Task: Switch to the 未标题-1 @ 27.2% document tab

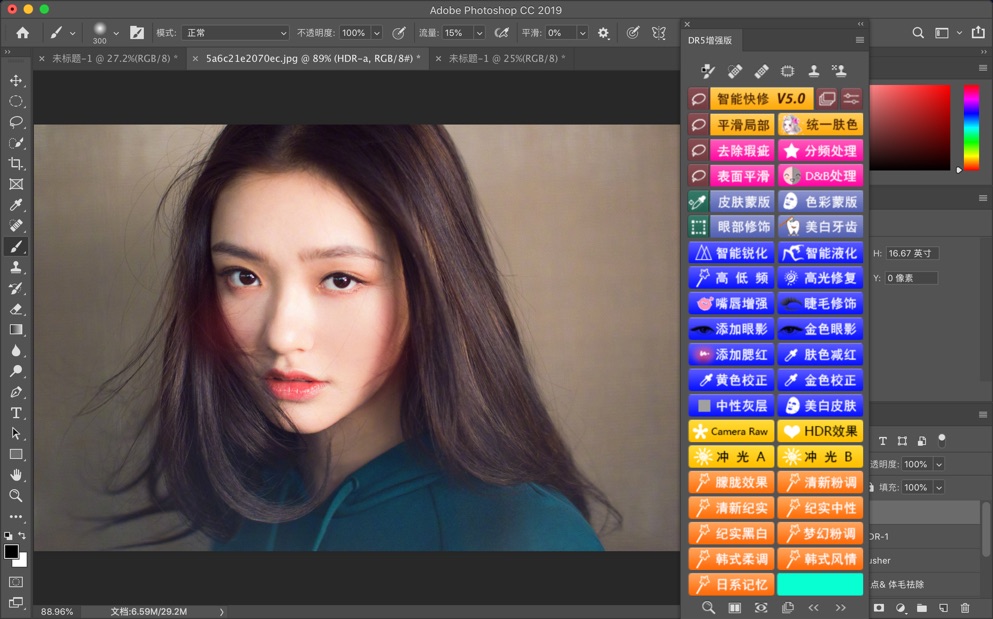Action: click(x=114, y=59)
